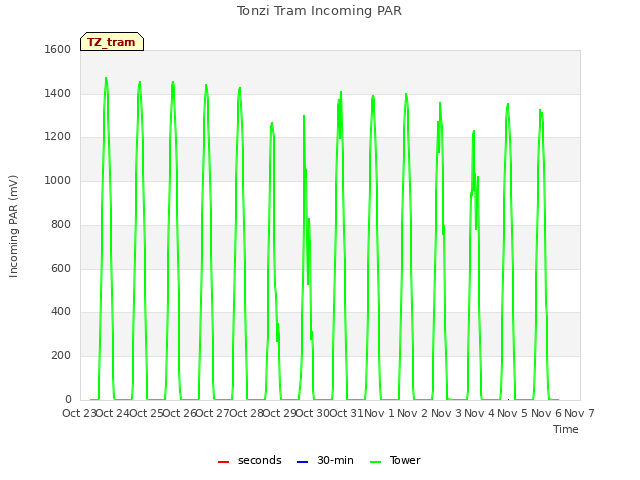Click the Oct 28 x-axis tick label

click(247, 413)
